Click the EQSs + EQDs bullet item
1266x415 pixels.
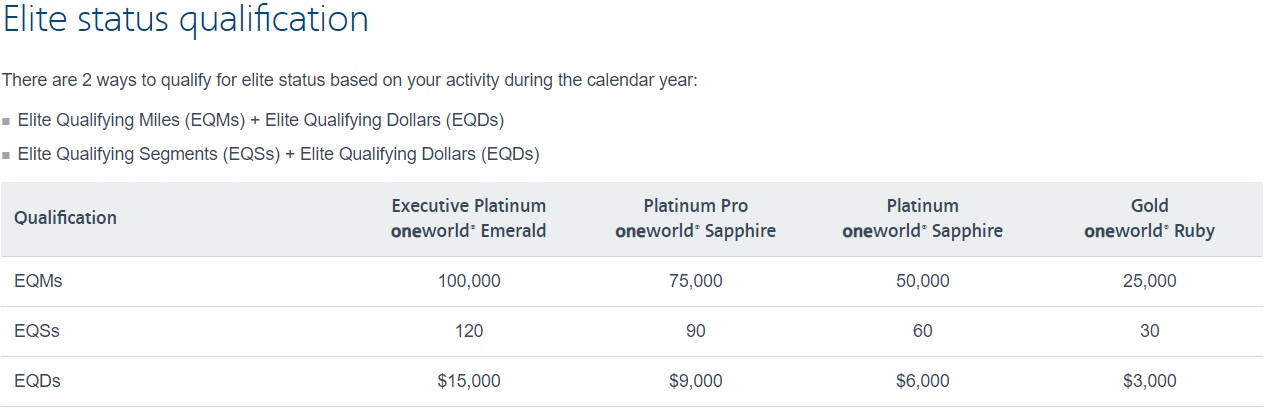(278, 154)
